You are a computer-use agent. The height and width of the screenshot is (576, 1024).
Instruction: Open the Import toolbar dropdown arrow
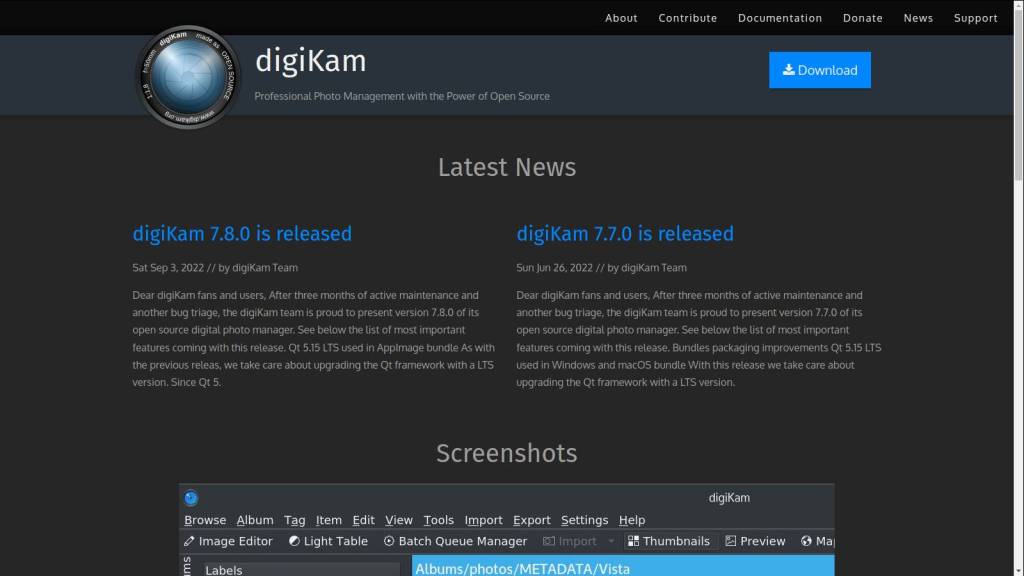tap(611, 541)
